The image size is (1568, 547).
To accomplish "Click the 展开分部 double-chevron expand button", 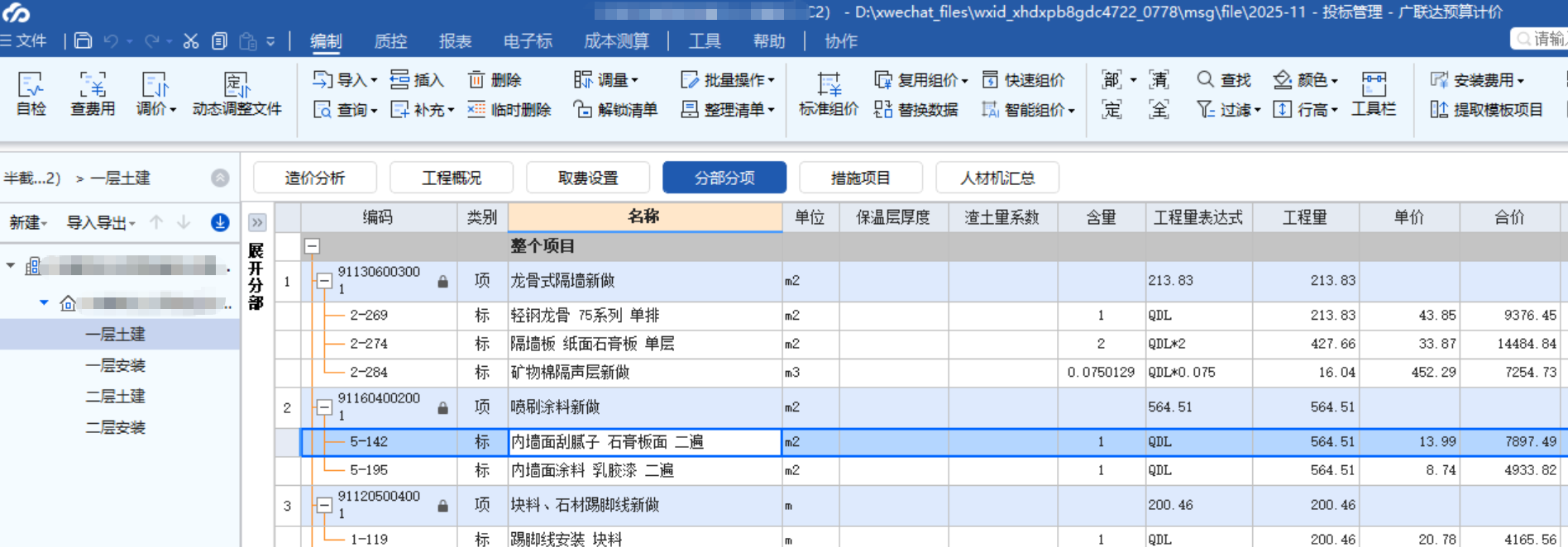I will click(x=257, y=222).
